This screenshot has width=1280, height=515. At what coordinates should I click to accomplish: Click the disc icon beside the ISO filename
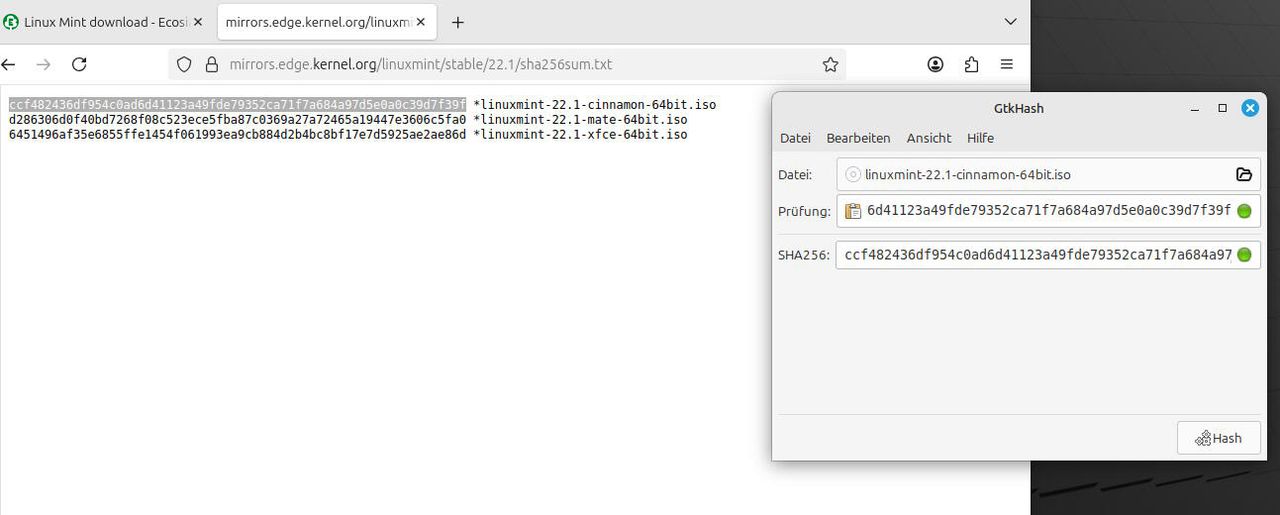(x=853, y=174)
